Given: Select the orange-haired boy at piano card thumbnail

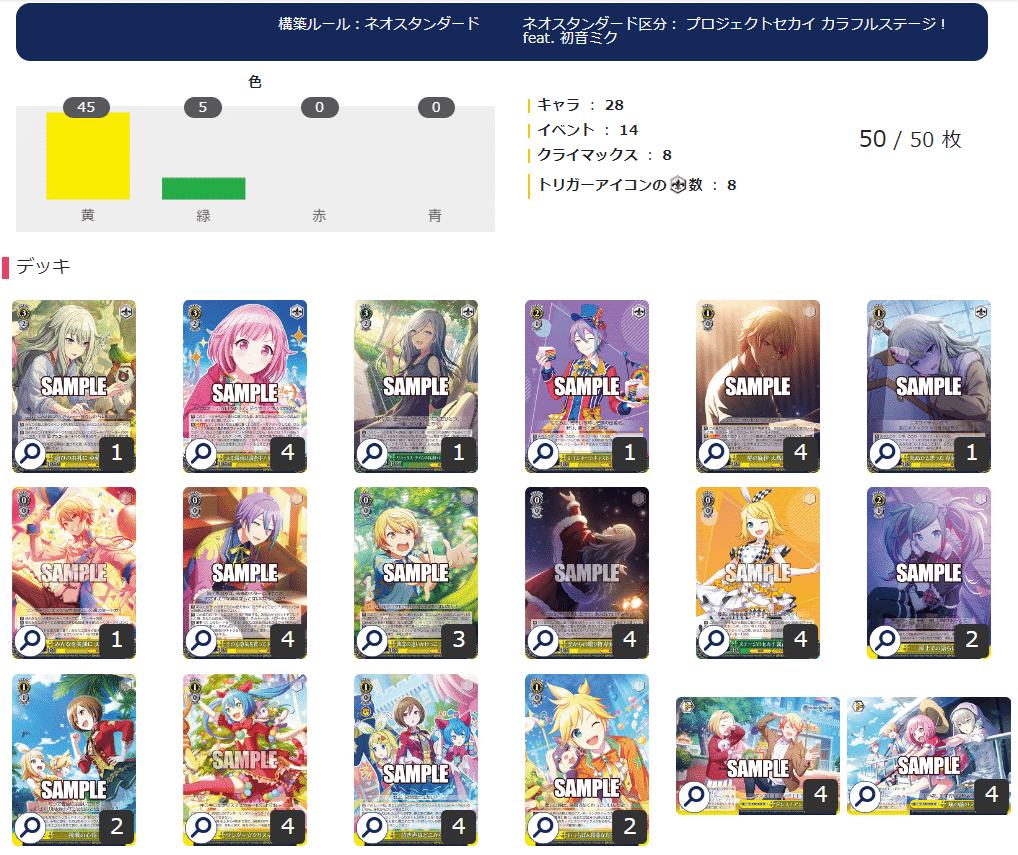Looking at the screenshot, I should click(758, 386).
